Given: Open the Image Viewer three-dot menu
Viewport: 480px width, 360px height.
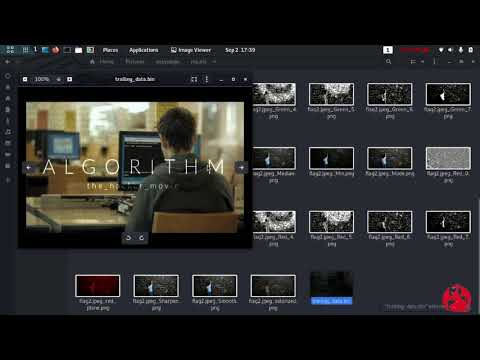Looking at the screenshot, I should [207, 79].
